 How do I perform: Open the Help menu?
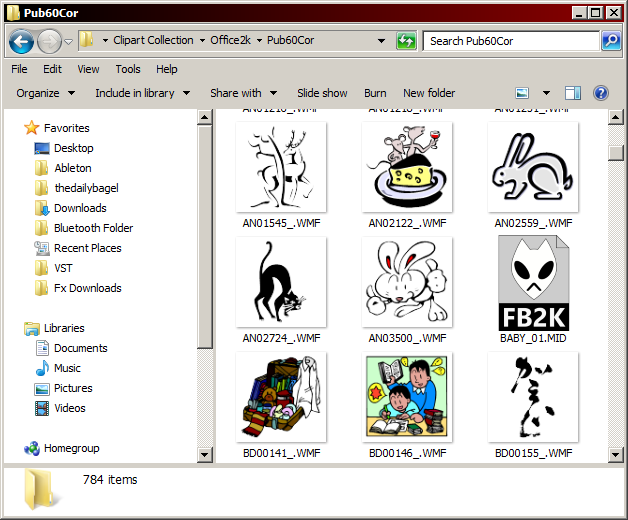click(x=167, y=69)
